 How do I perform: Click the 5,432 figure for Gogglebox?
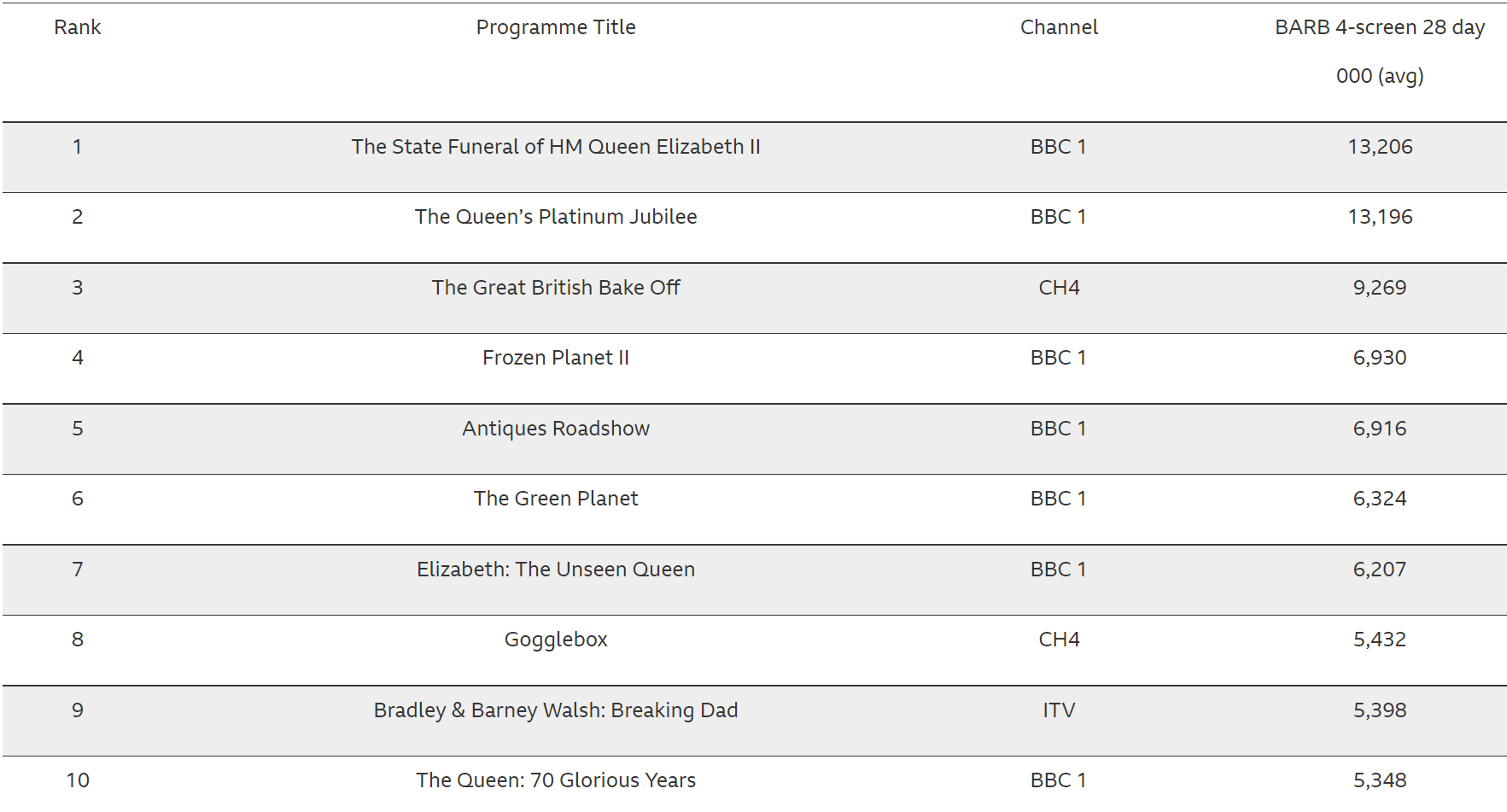click(1379, 640)
